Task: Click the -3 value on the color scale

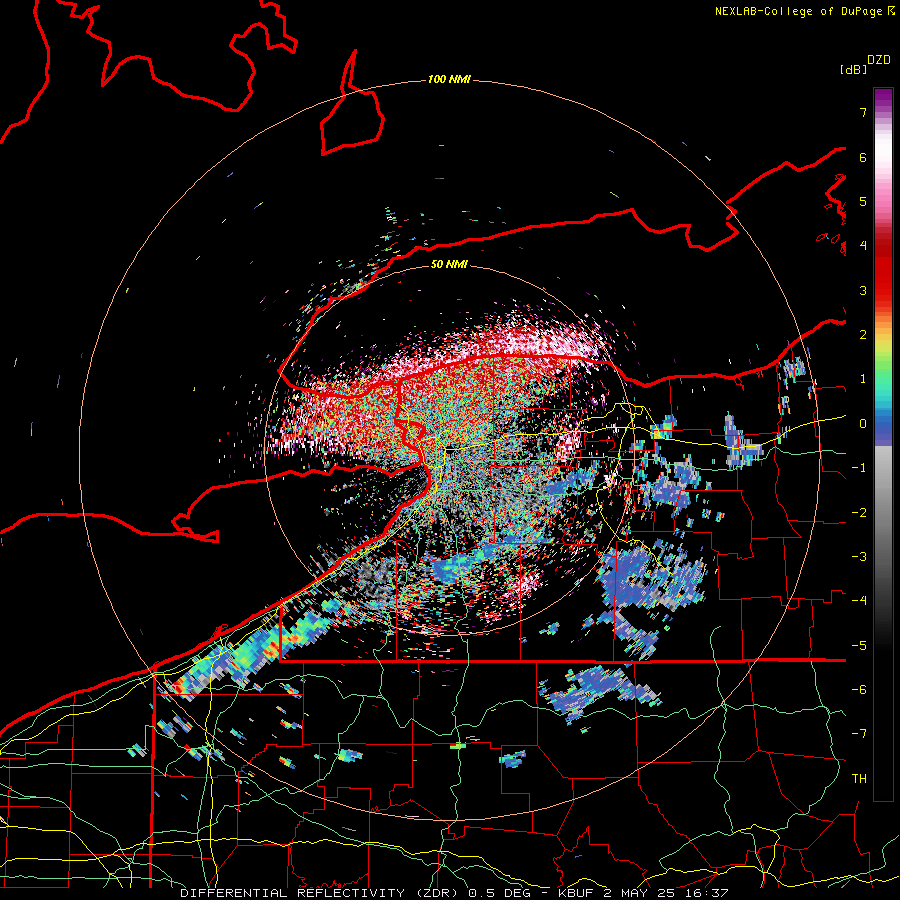Action: [x=859, y=557]
